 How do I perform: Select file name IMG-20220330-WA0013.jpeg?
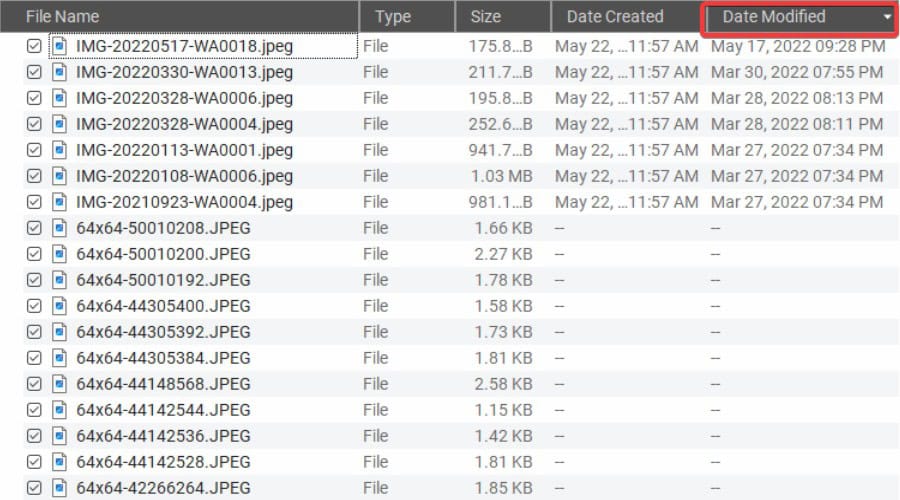click(x=184, y=72)
